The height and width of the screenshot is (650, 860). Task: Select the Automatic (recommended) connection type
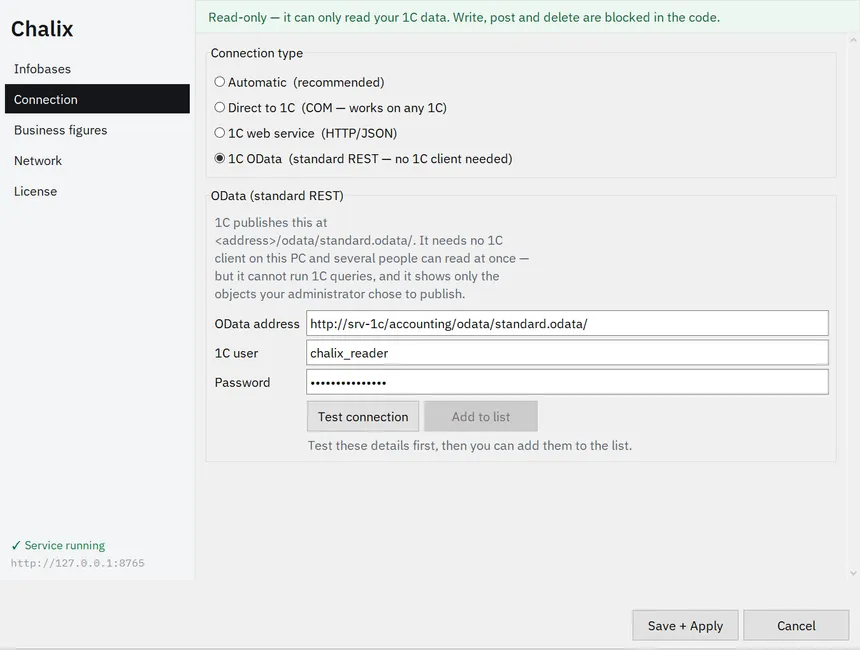coord(219,82)
